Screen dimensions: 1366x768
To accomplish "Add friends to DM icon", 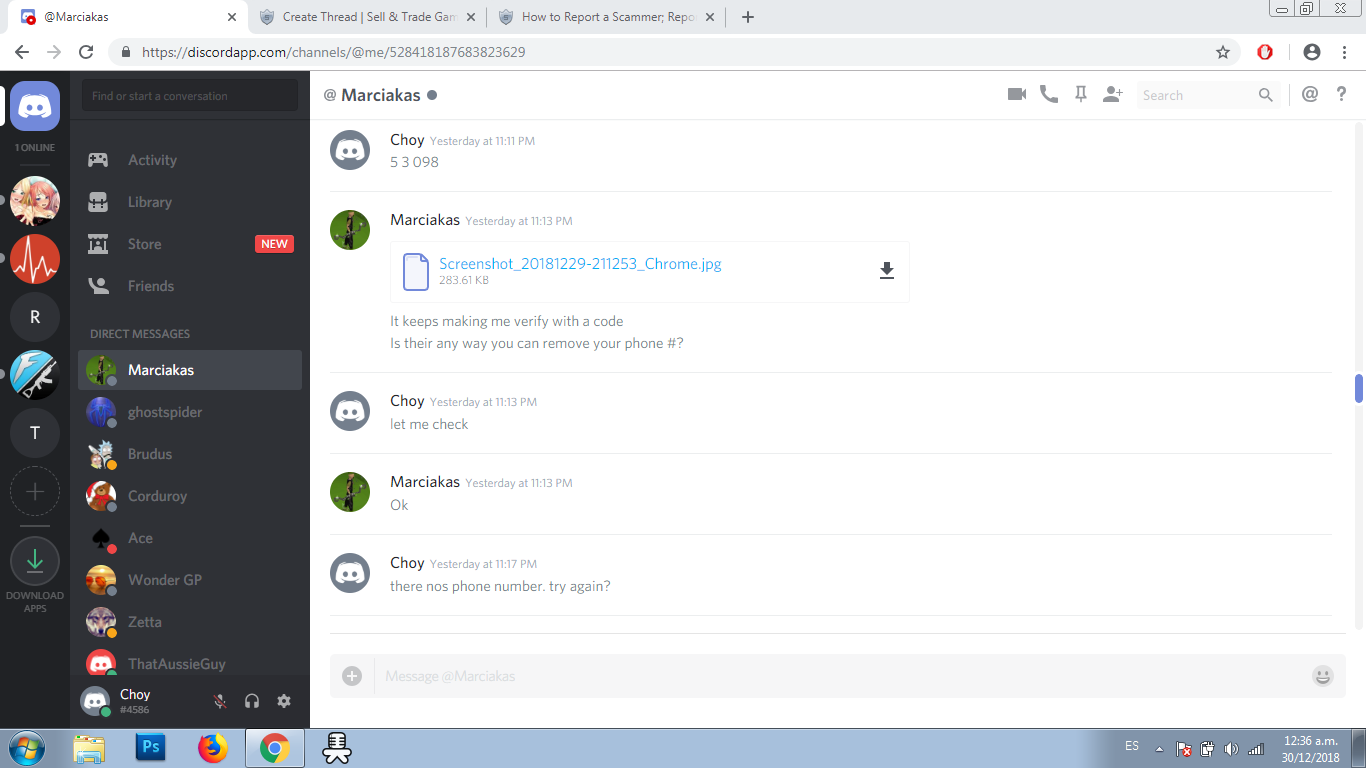I will [x=1113, y=94].
